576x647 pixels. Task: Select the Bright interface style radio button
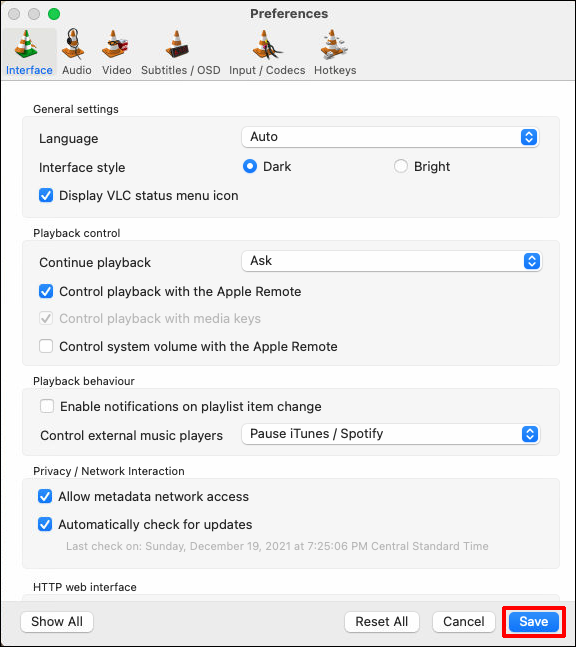[x=400, y=166]
